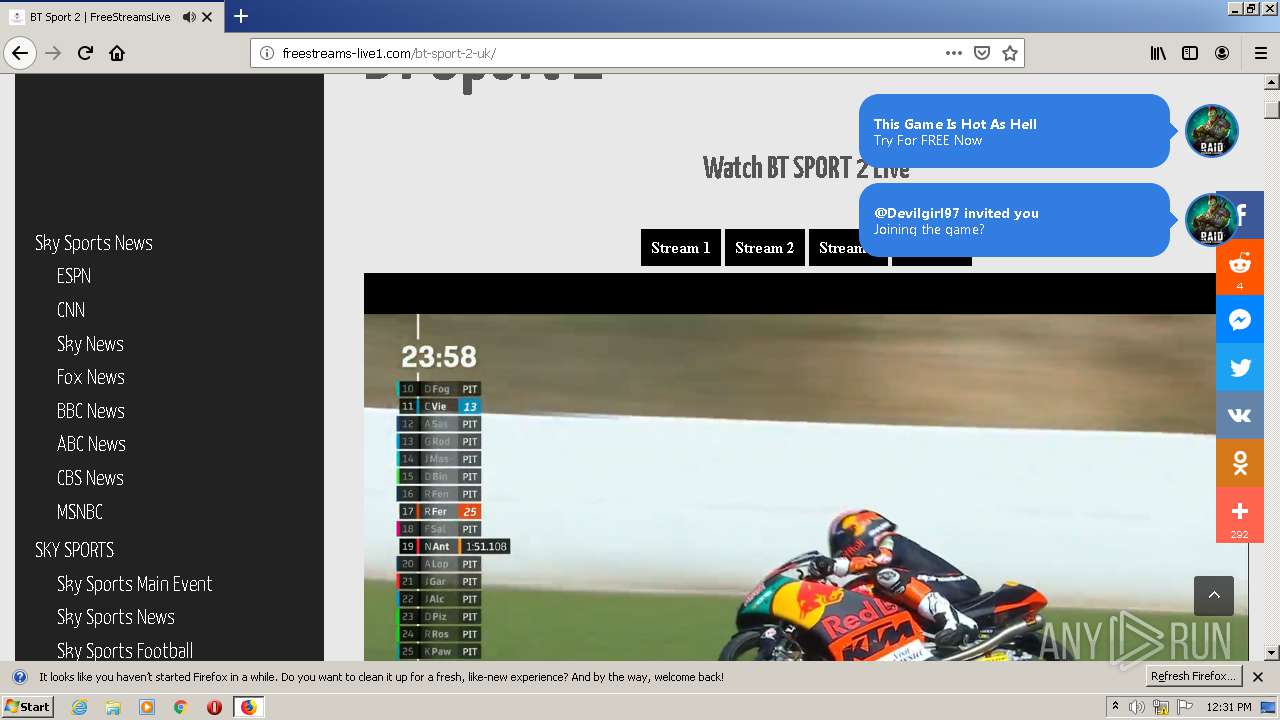
Task: Close the BT Sport 2 tab
Action: click(x=207, y=17)
